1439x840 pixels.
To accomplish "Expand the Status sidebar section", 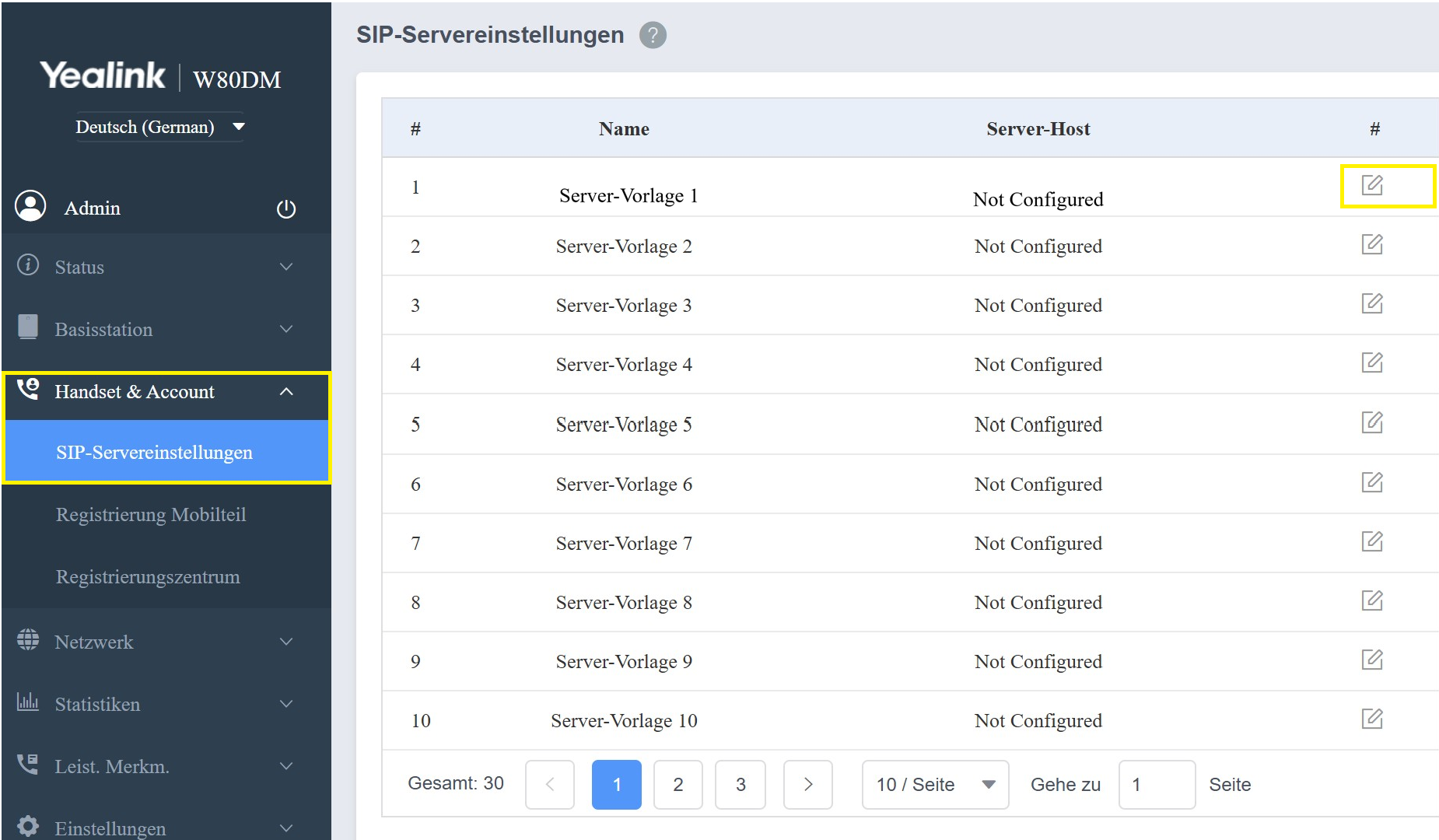I will point(156,267).
